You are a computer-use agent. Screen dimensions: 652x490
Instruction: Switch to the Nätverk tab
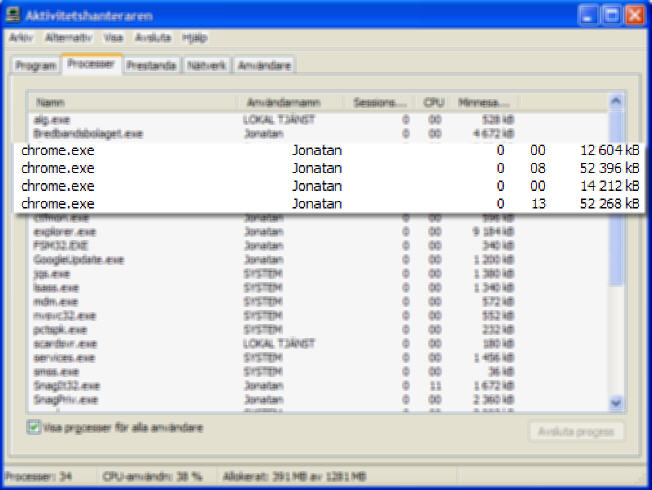(x=205, y=66)
